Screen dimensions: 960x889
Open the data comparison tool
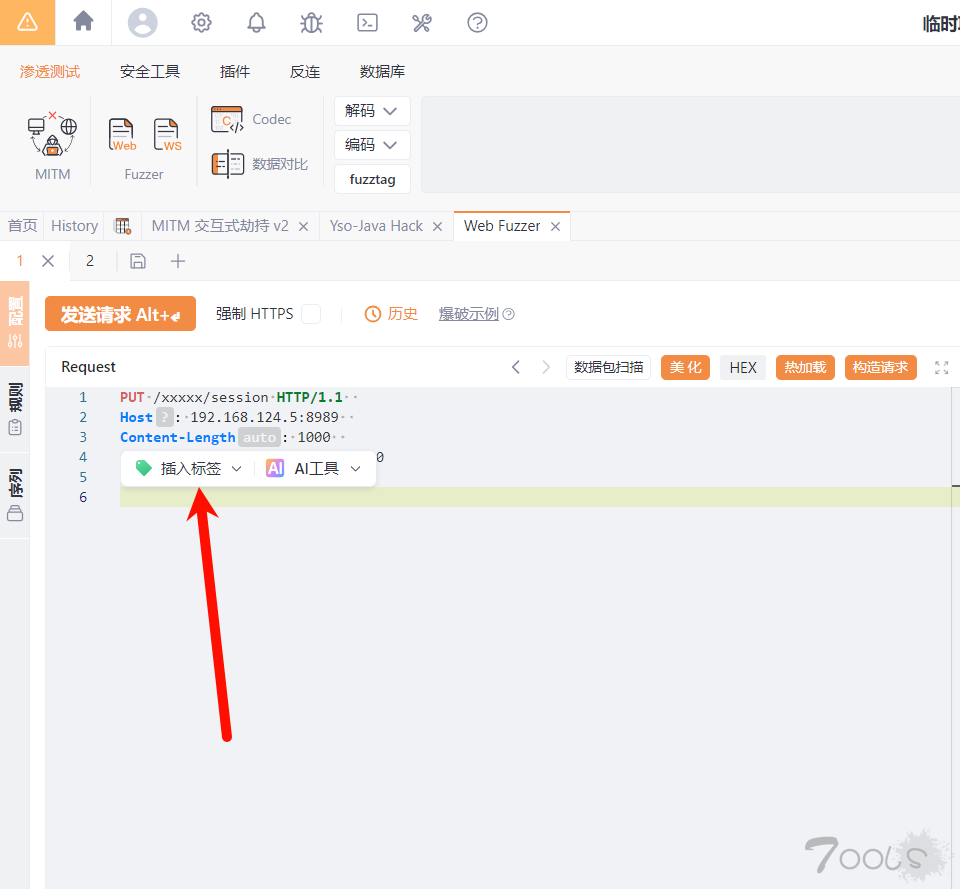pos(259,164)
